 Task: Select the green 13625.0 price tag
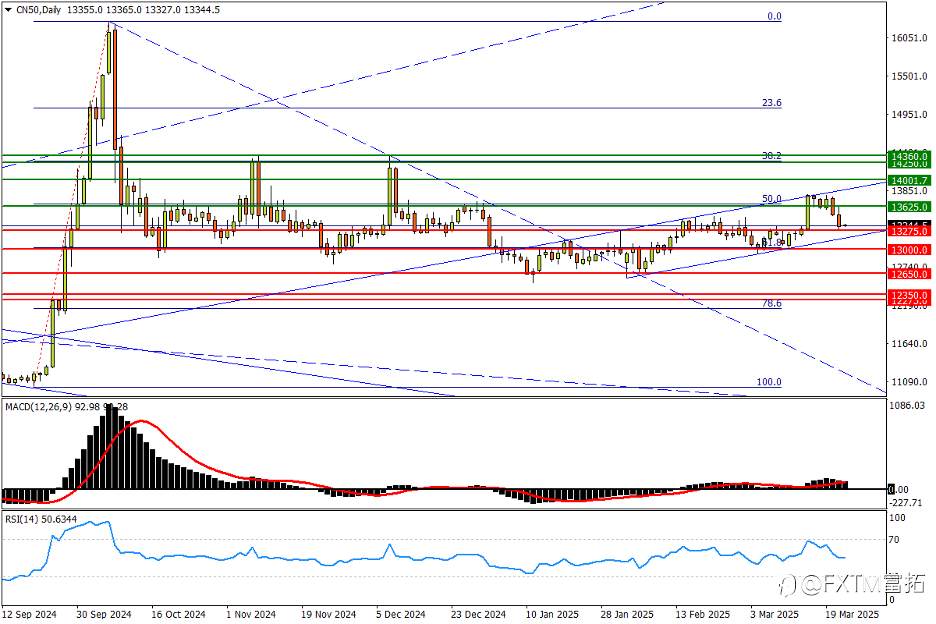[x=909, y=207]
